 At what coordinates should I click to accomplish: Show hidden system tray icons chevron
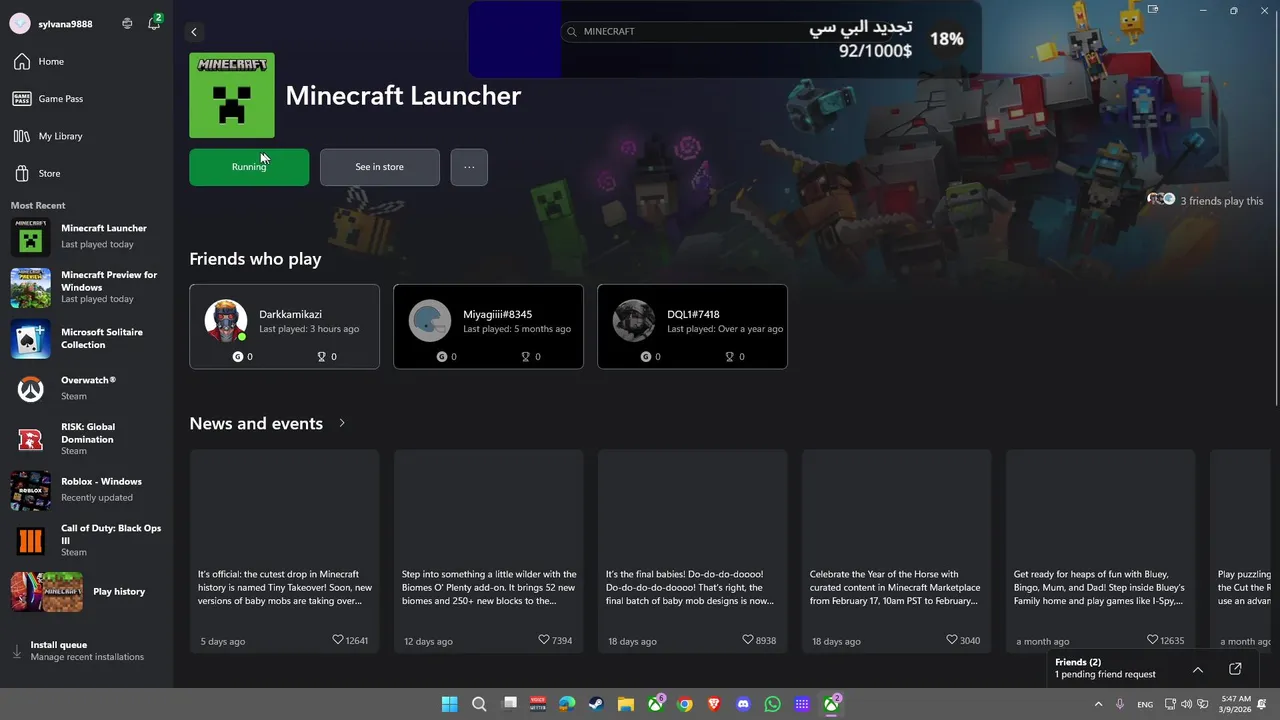click(x=1098, y=704)
